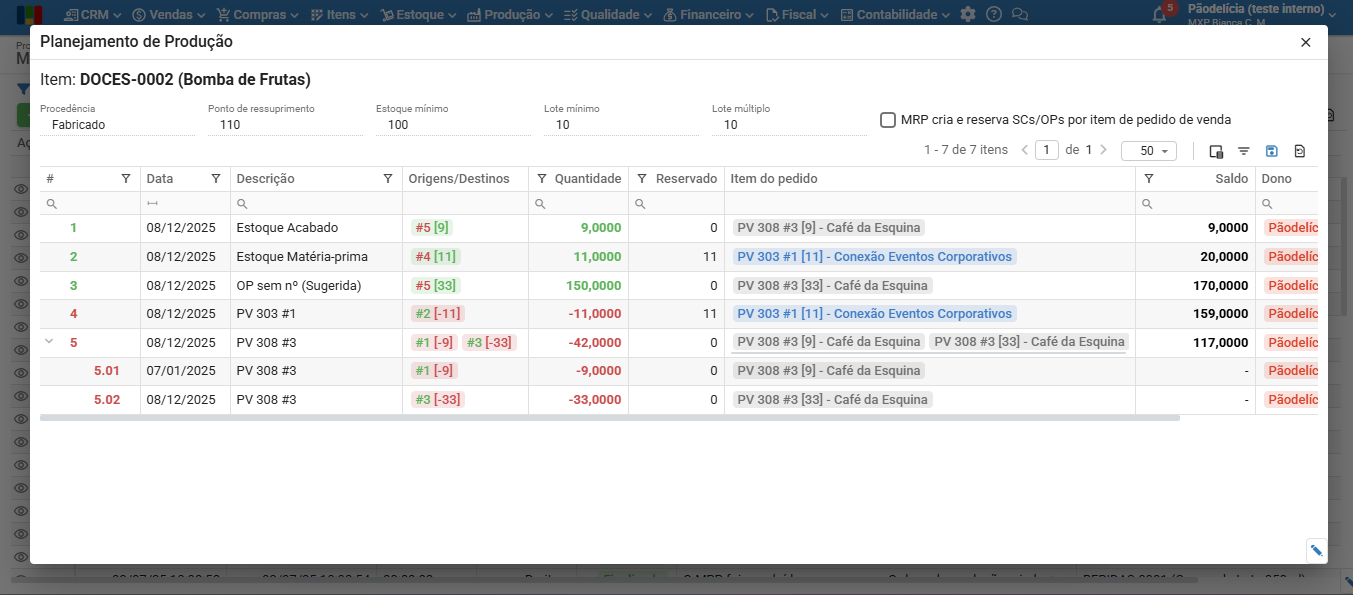1353x595 pixels.
Task: Click the filter icon in Quantidade header
Action: [542, 179]
